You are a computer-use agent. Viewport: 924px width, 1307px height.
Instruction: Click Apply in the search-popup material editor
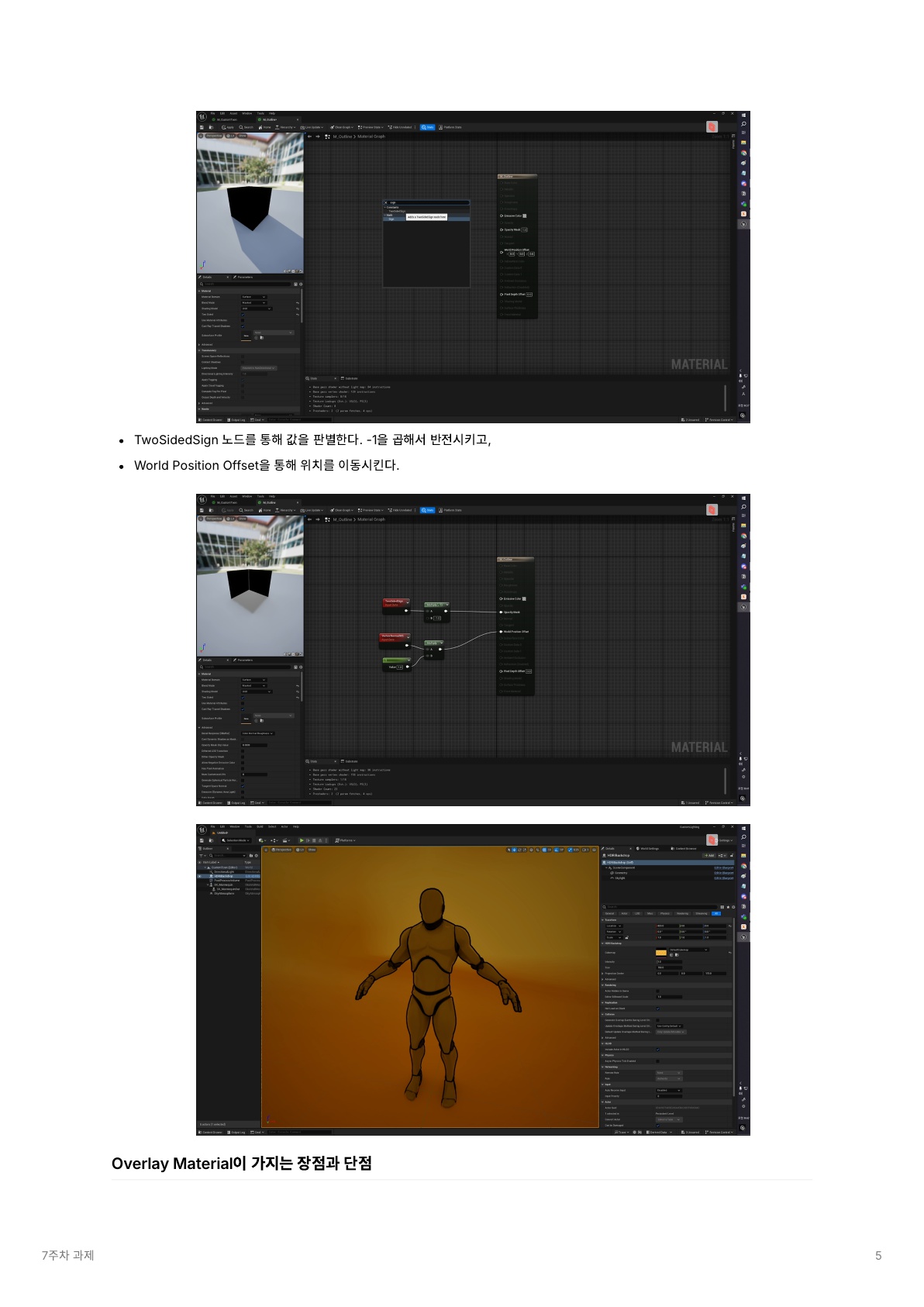click(229, 127)
